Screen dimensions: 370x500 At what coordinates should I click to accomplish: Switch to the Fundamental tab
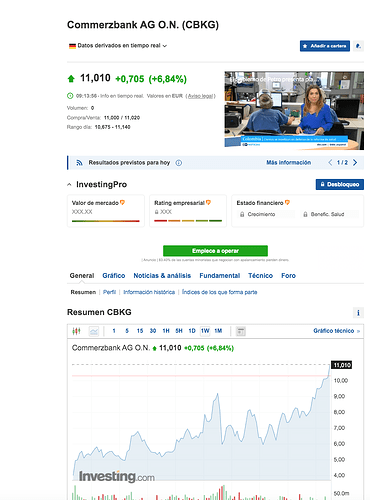(220, 276)
